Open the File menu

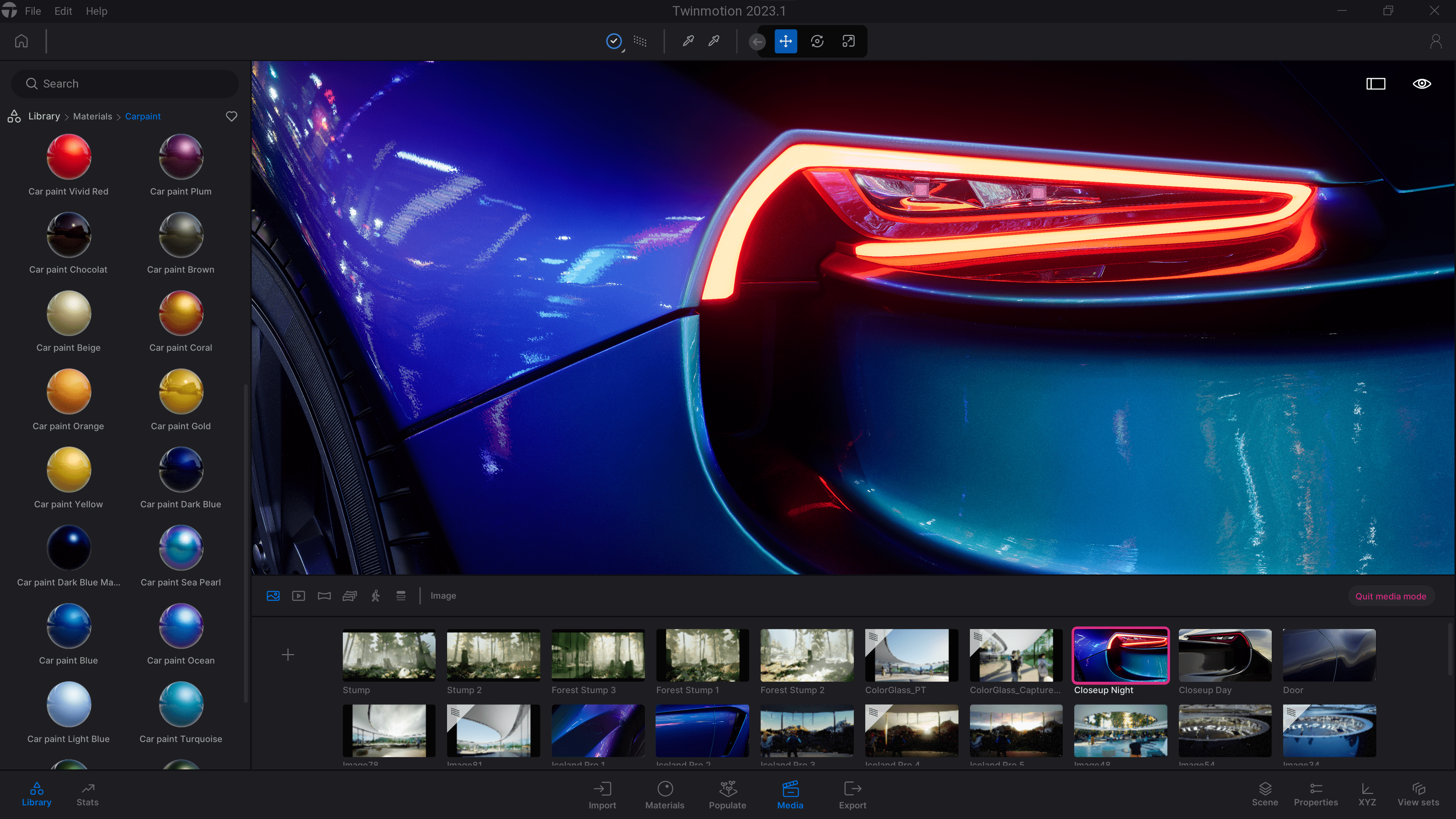tap(32, 11)
